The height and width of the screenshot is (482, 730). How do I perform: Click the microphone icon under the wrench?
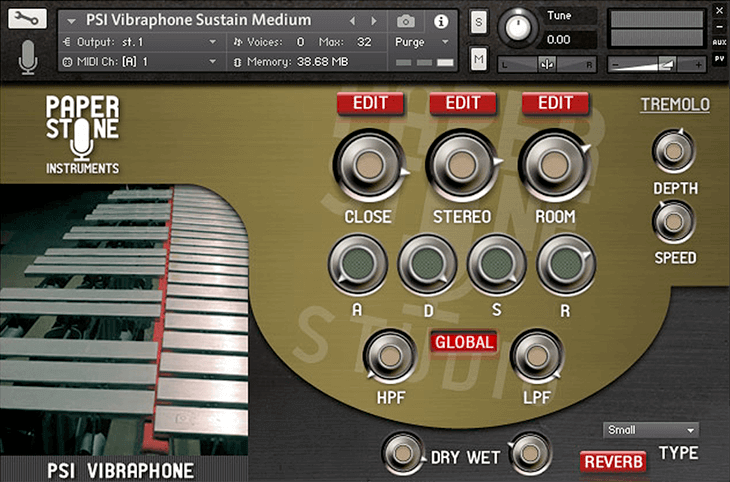(x=28, y=57)
